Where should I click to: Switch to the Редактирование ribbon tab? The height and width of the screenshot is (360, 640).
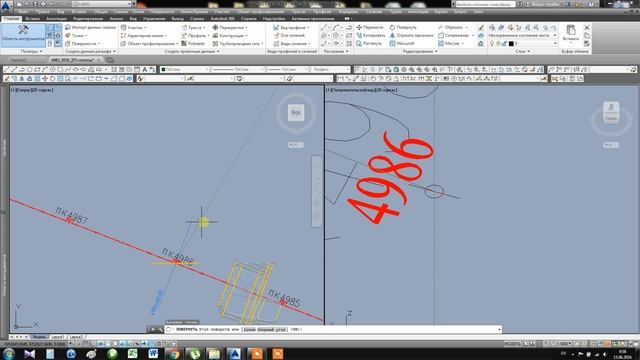88,19
